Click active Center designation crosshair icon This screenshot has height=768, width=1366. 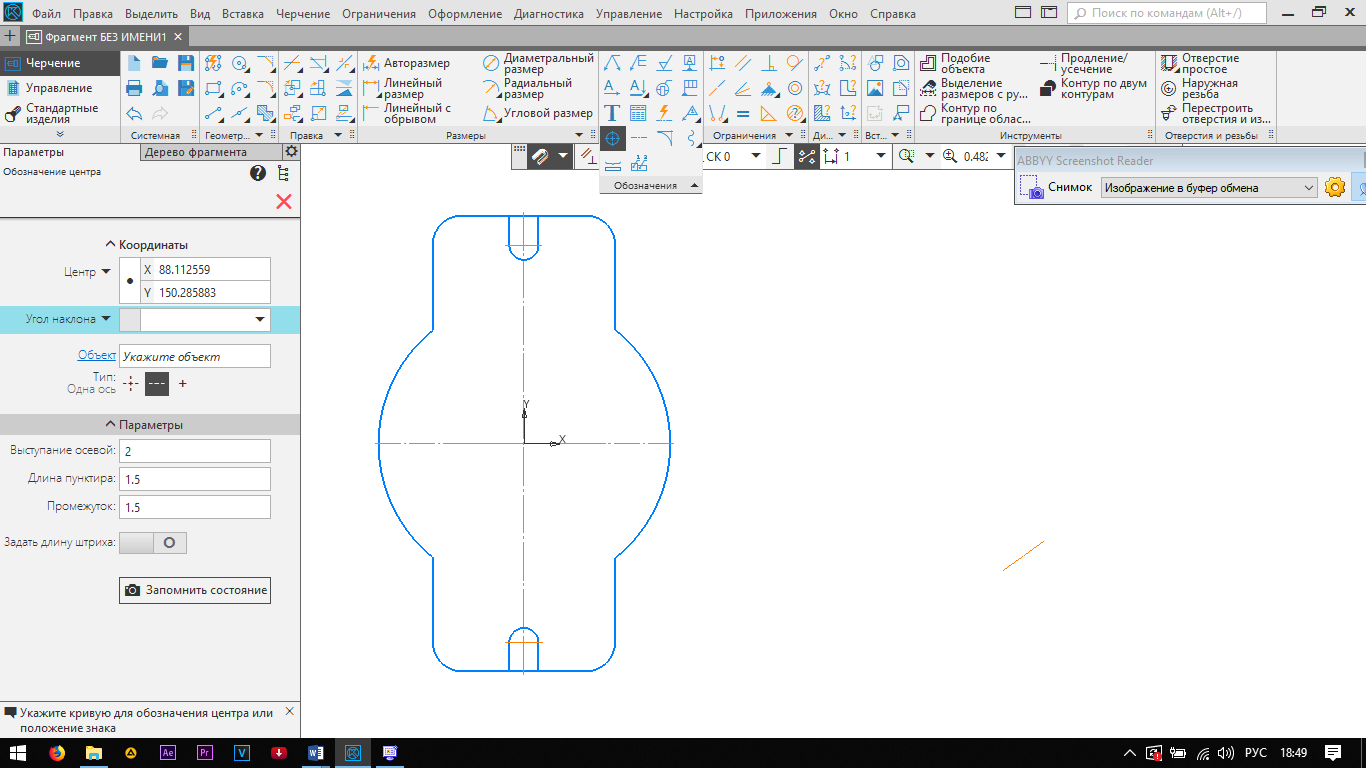point(612,139)
